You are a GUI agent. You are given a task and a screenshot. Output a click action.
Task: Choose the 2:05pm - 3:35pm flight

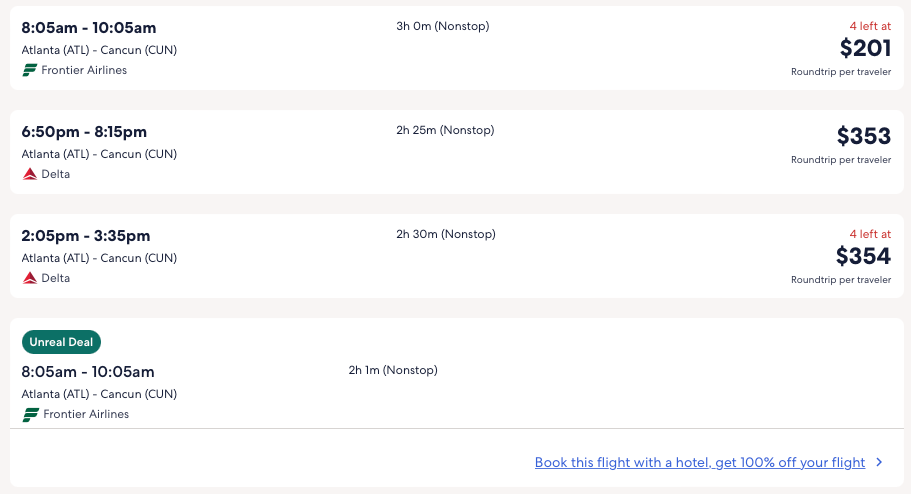(x=86, y=236)
